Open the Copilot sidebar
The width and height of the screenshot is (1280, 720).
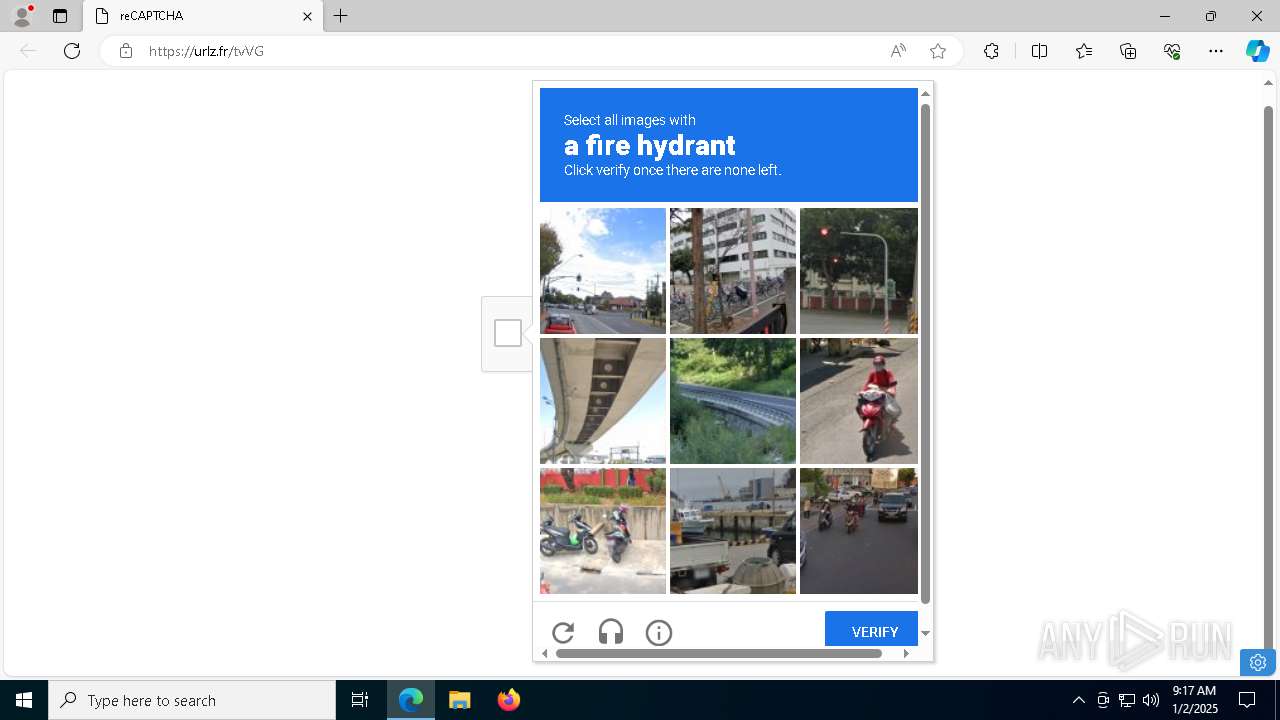(x=1257, y=51)
